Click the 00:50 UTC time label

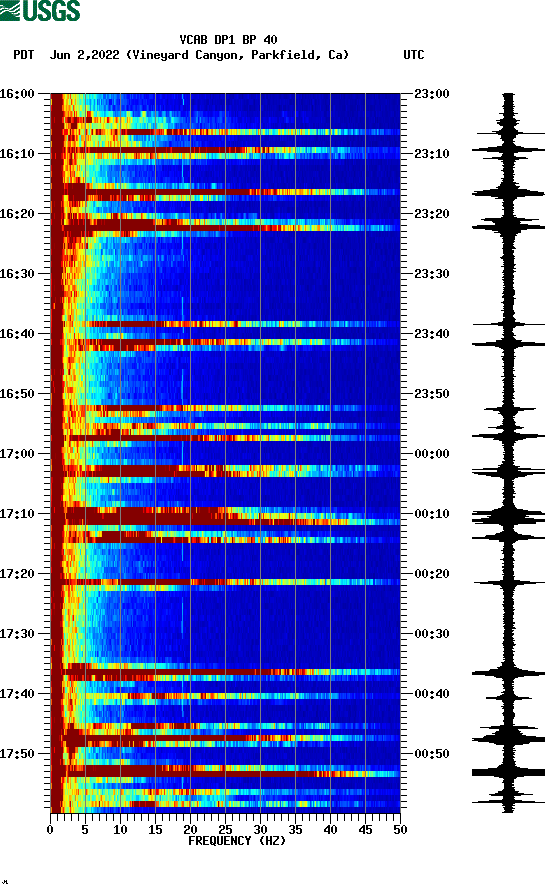[x=432, y=753]
